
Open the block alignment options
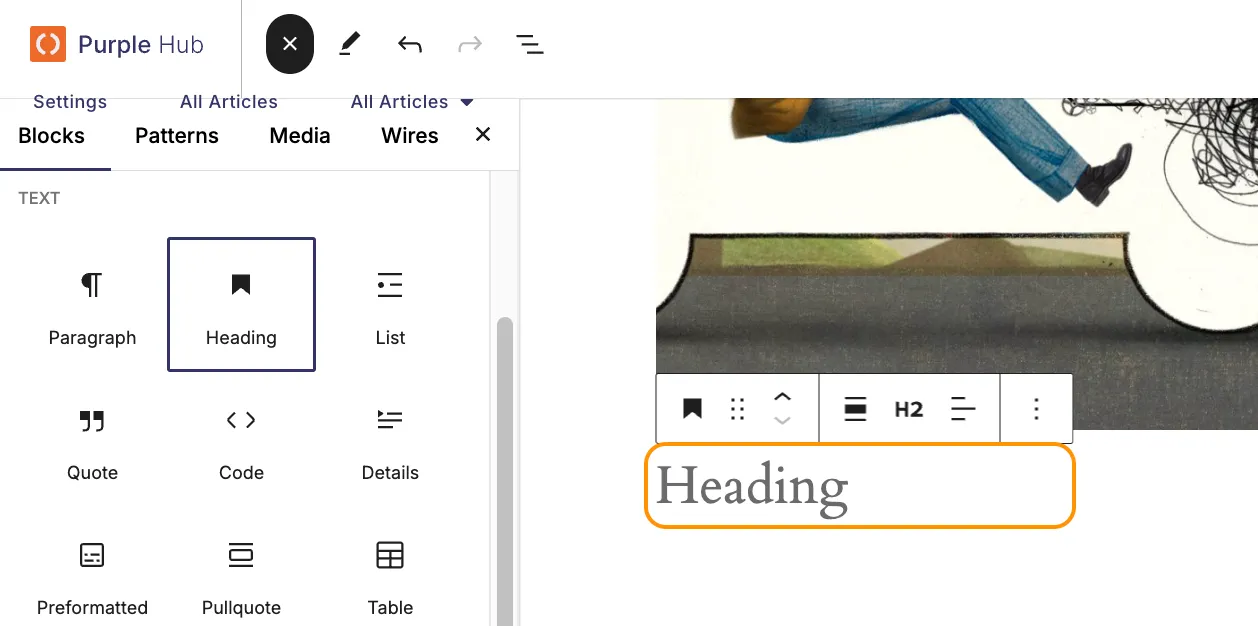(855, 408)
